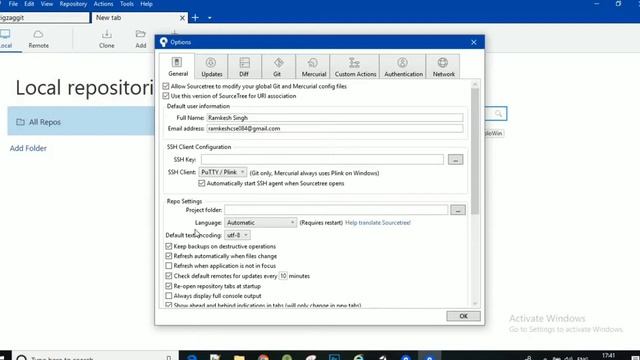The image size is (640, 360).
Task: Browse for the Project folder
Action: click(x=458, y=210)
